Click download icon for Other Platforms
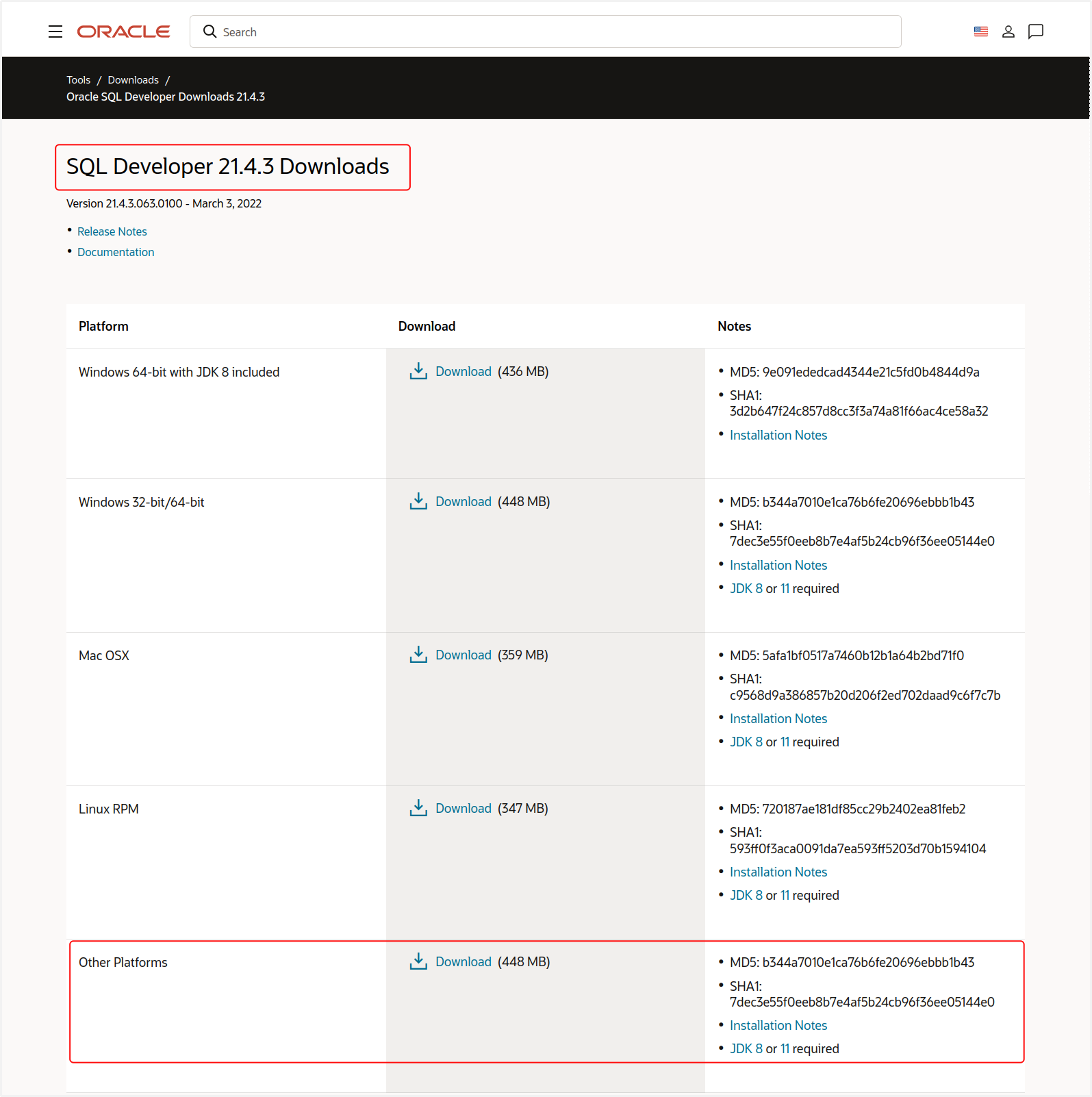The height and width of the screenshot is (1097, 1092). [x=418, y=961]
